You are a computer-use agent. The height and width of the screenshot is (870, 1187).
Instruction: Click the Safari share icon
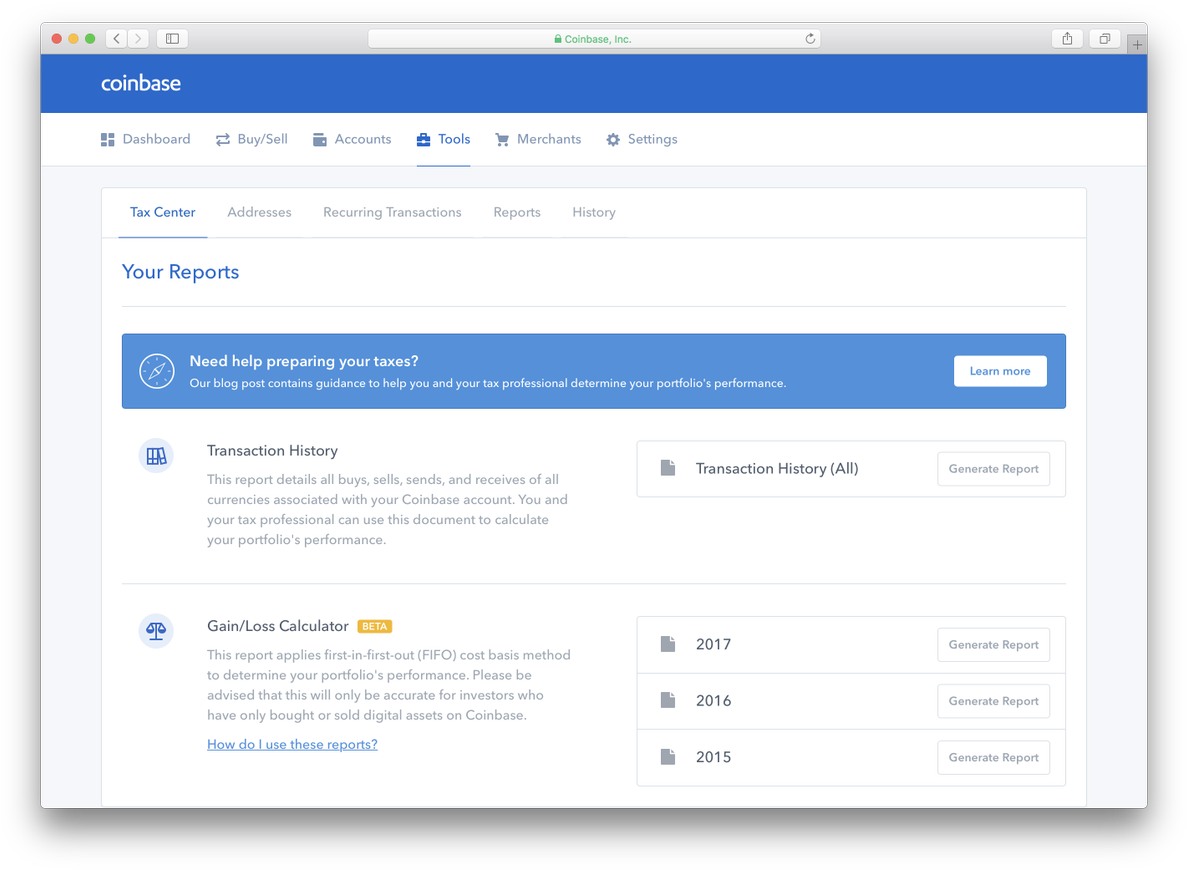[1067, 38]
